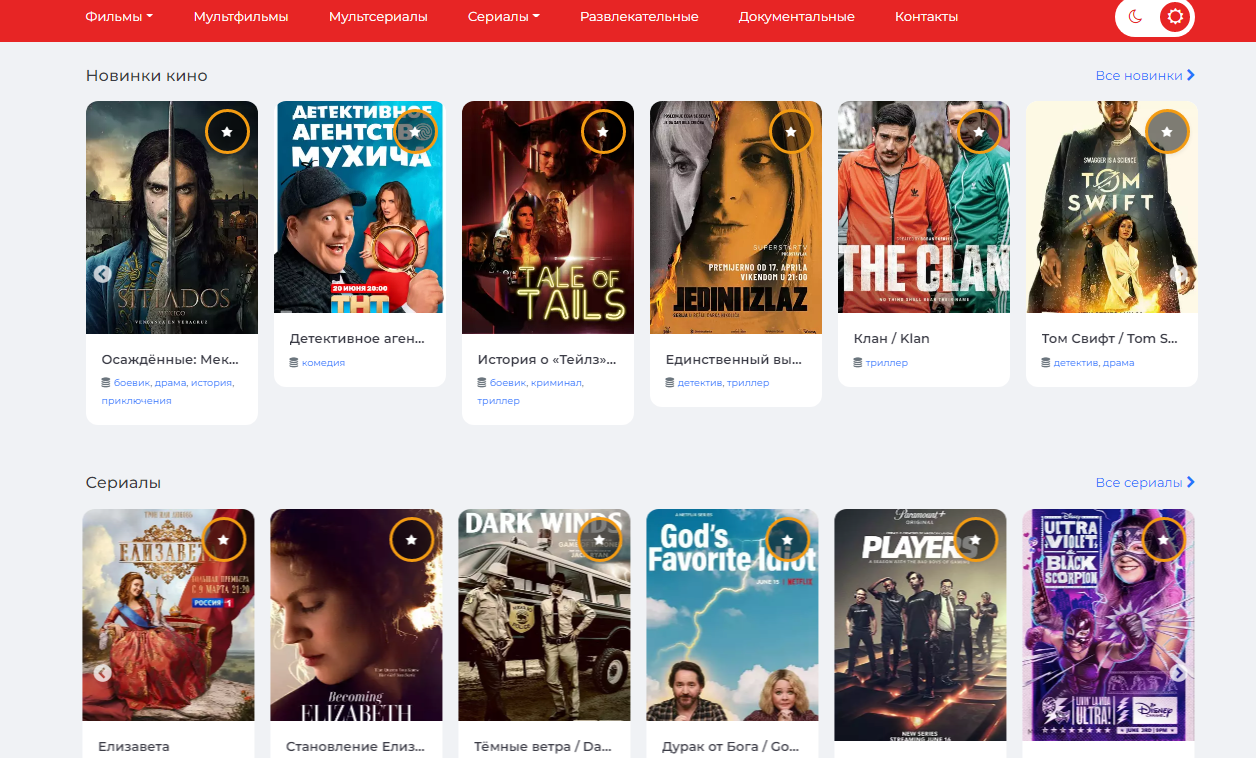Next arrow in Сериалы carousel
Viewport: 1256px width, 760px height.
[1179, 673]
